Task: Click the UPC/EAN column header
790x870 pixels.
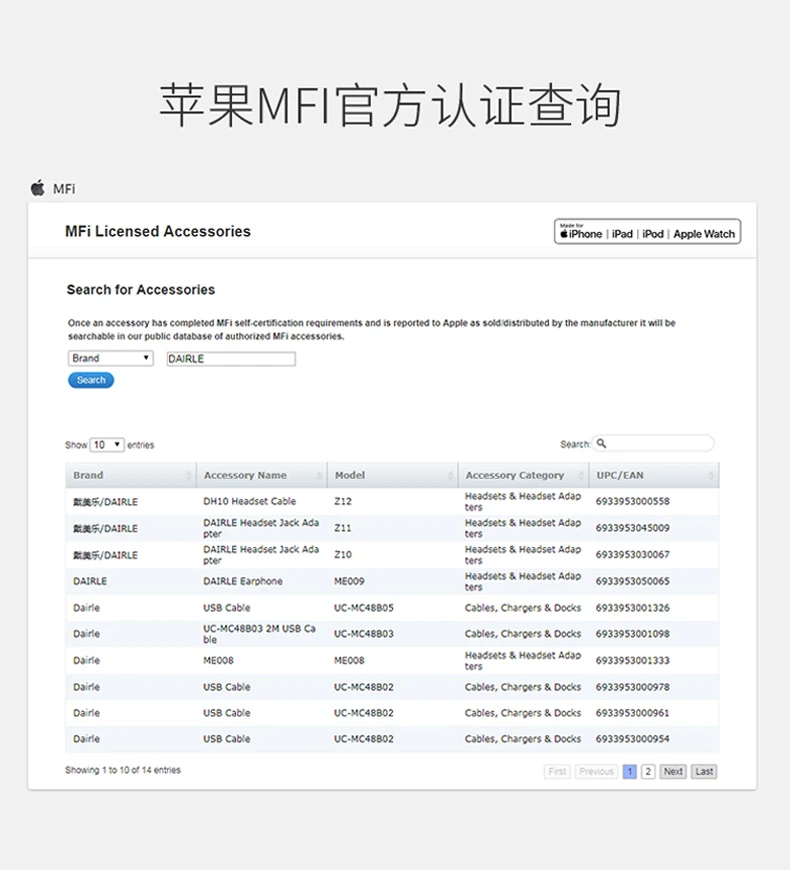Action: coord(654,476)
